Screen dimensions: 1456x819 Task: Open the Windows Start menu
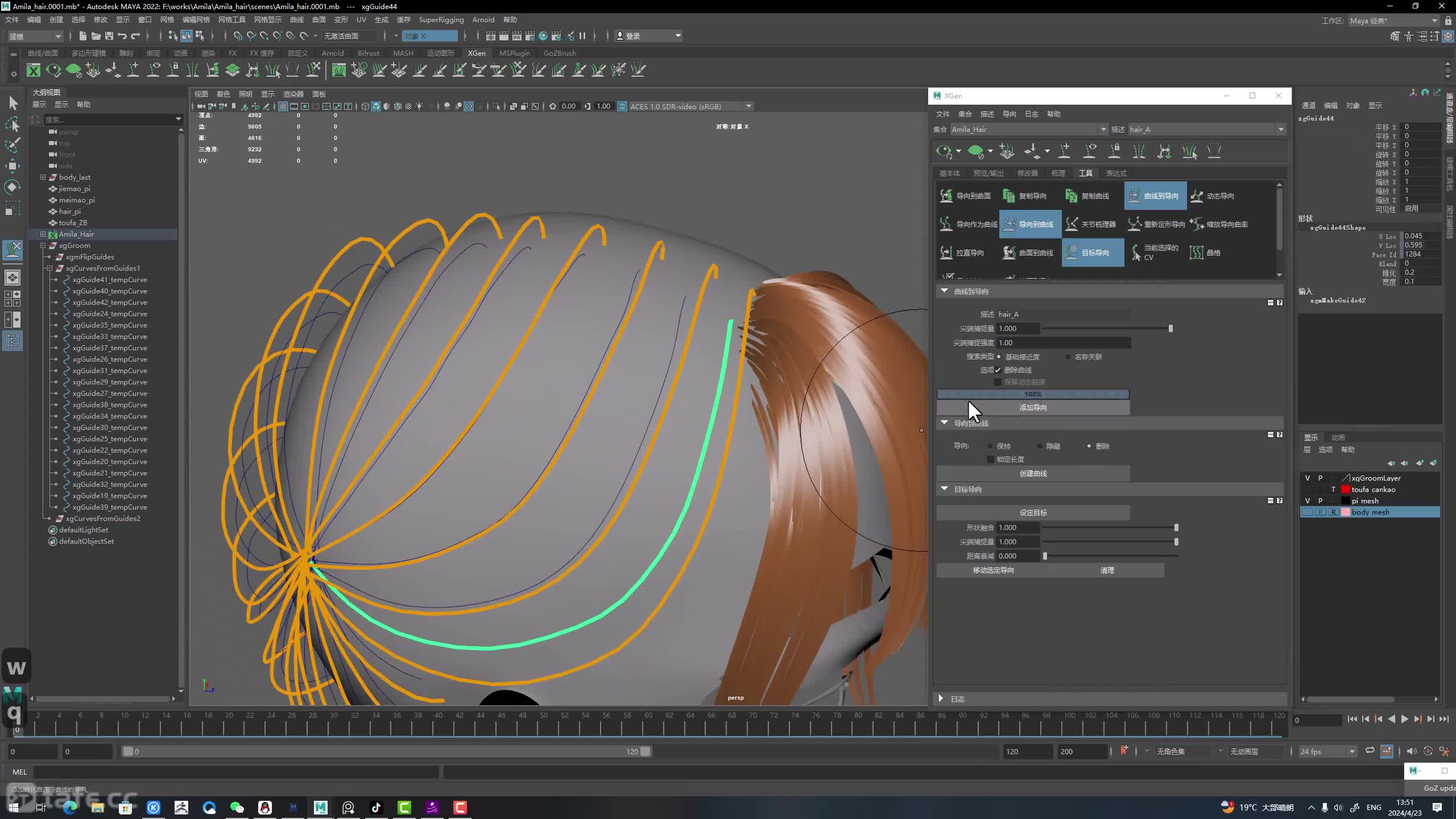(x=14, y=807)
